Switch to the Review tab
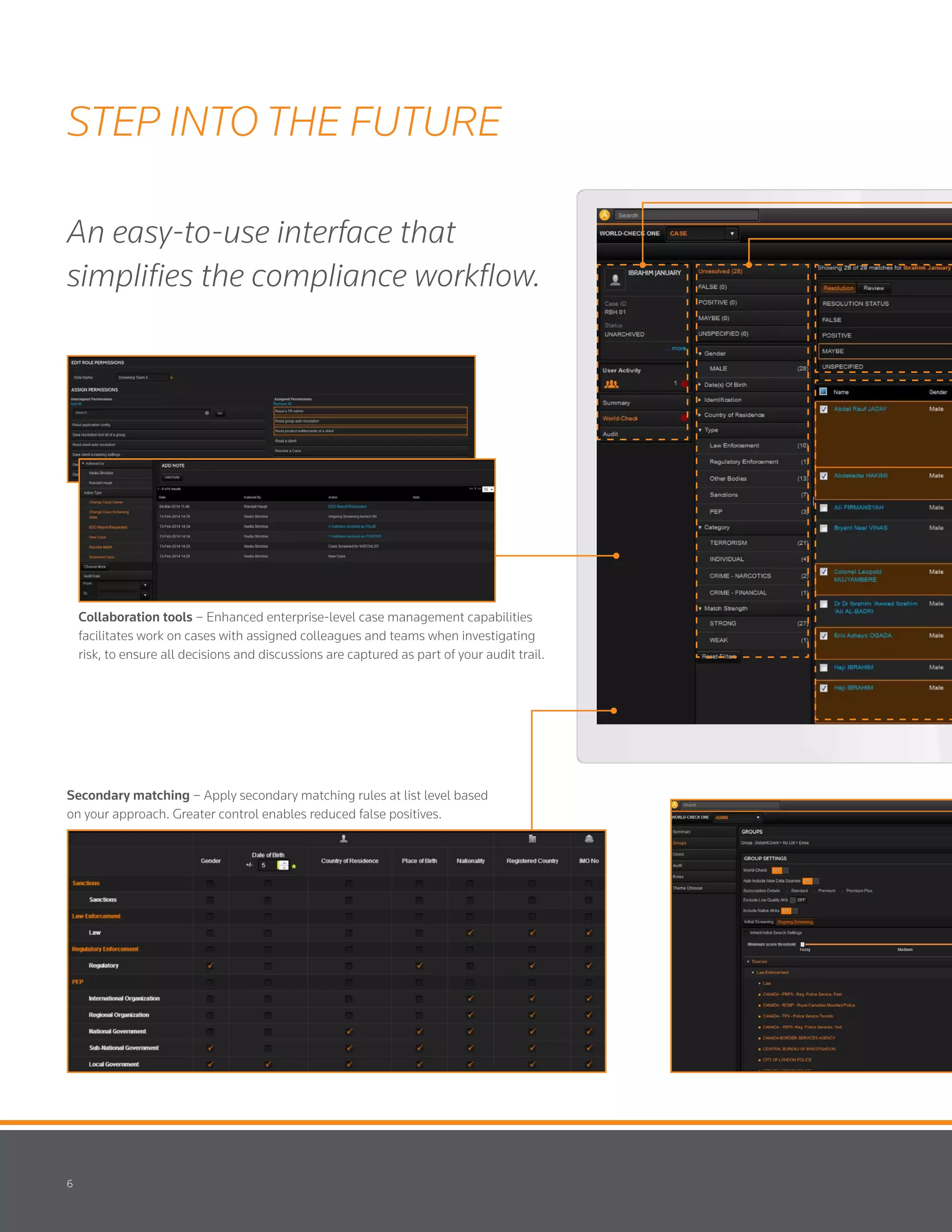This screenshot has width=952, height=1232. 873,288
